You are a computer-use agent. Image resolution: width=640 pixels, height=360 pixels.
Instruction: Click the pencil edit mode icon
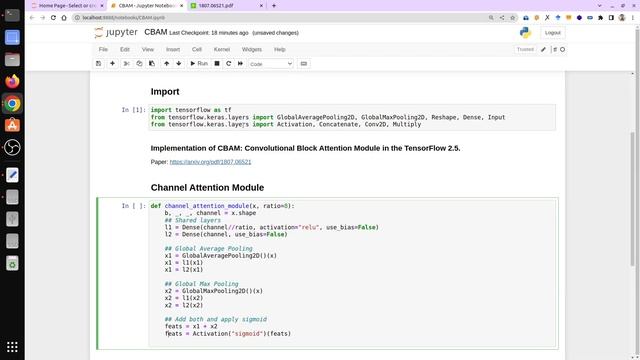543,49
